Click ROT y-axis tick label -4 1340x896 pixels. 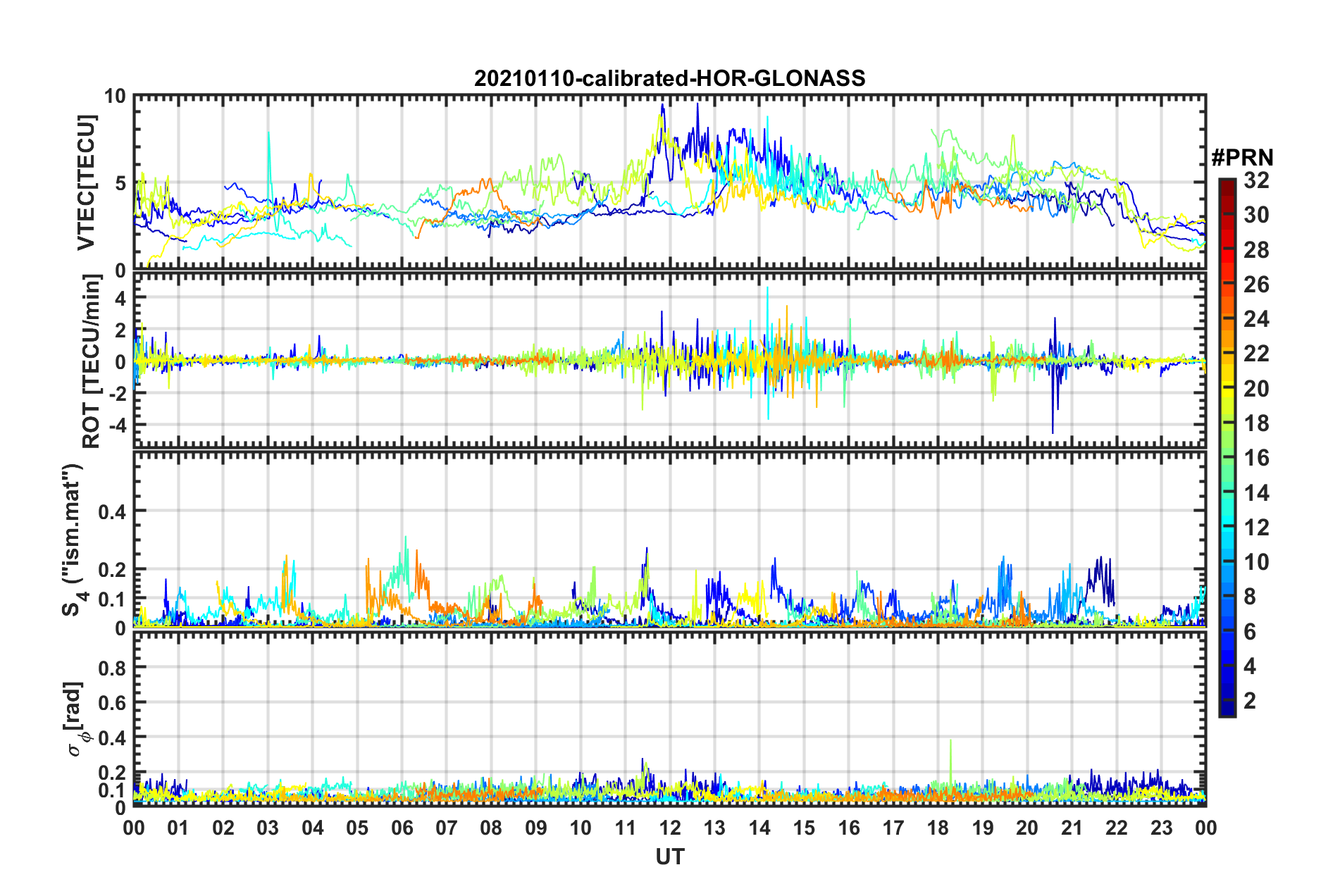point(116,425)
